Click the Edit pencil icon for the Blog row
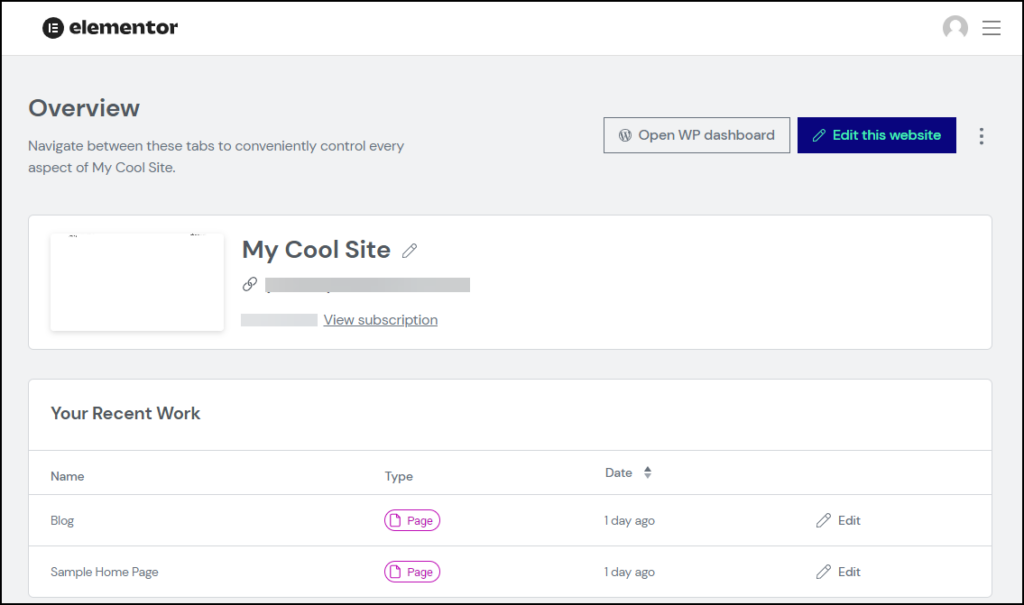 [x=823, y=520]
